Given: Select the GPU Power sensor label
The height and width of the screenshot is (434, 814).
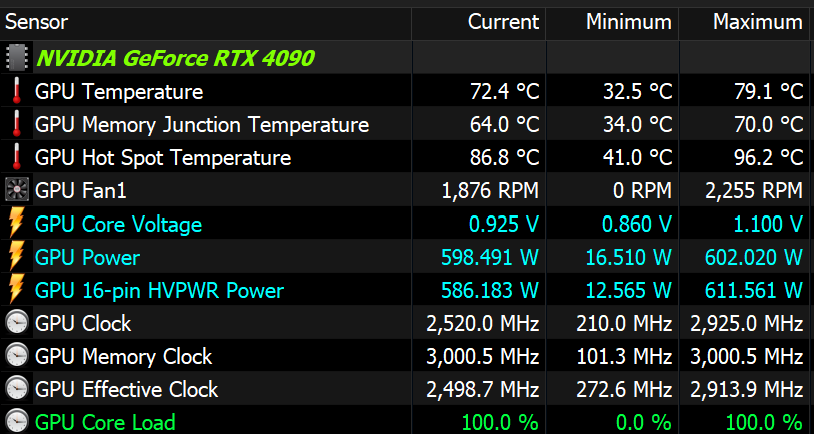Looking at the screenshot, I should pos(87,257).
